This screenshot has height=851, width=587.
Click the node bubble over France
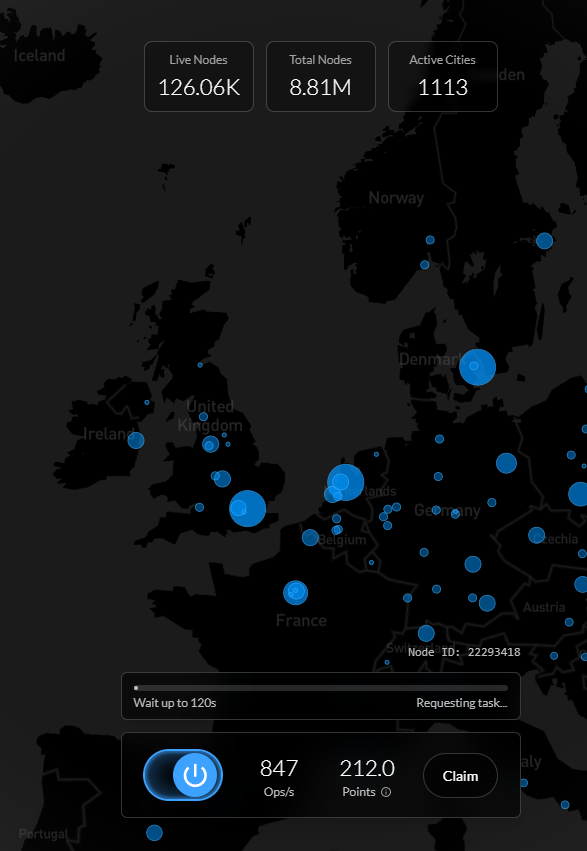point(296,593)
